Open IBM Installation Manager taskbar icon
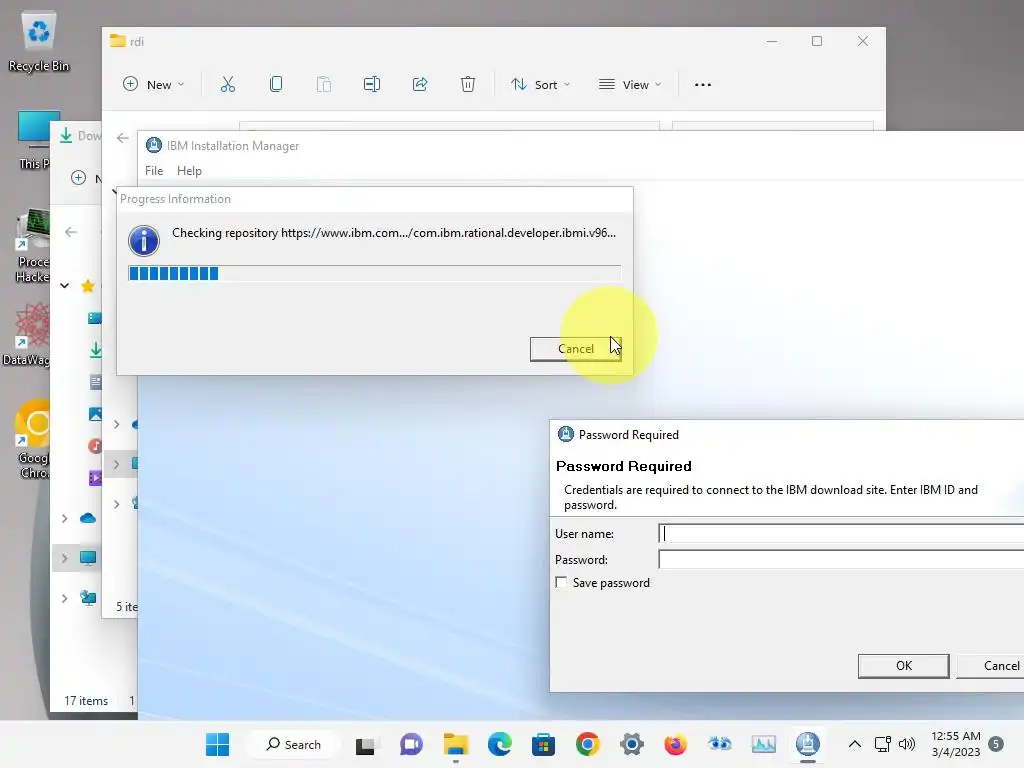Viewport: 1024px width, 768px height. tap(807, 744)
